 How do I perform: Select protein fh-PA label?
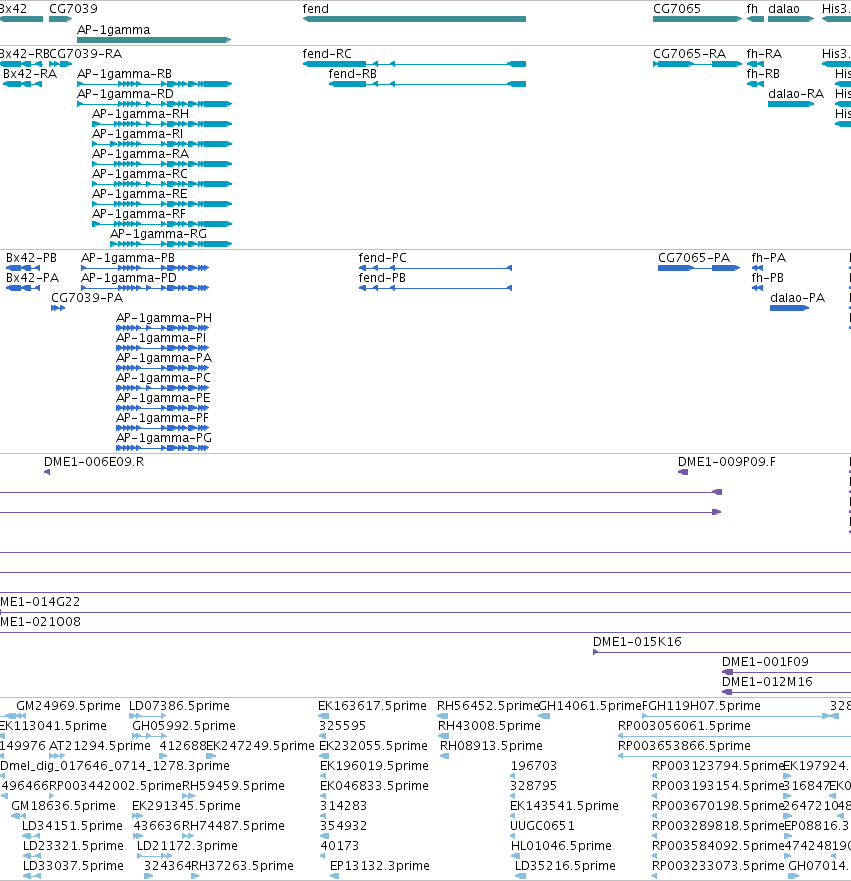point(768,258)
